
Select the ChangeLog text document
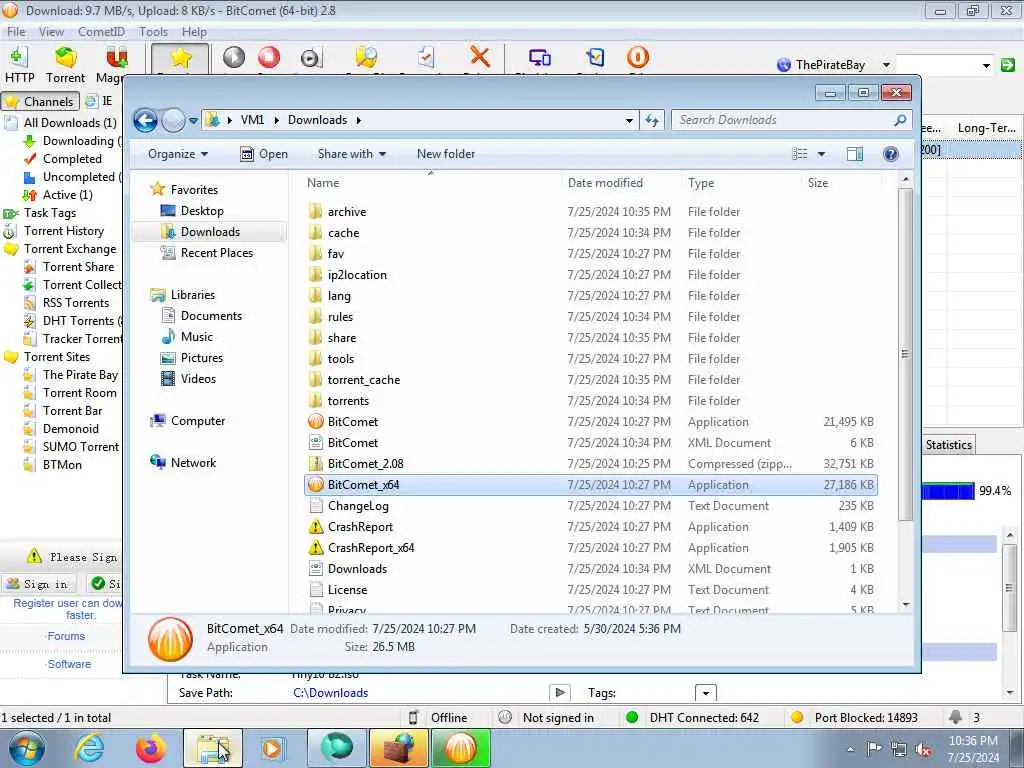[x=590, y=505]
